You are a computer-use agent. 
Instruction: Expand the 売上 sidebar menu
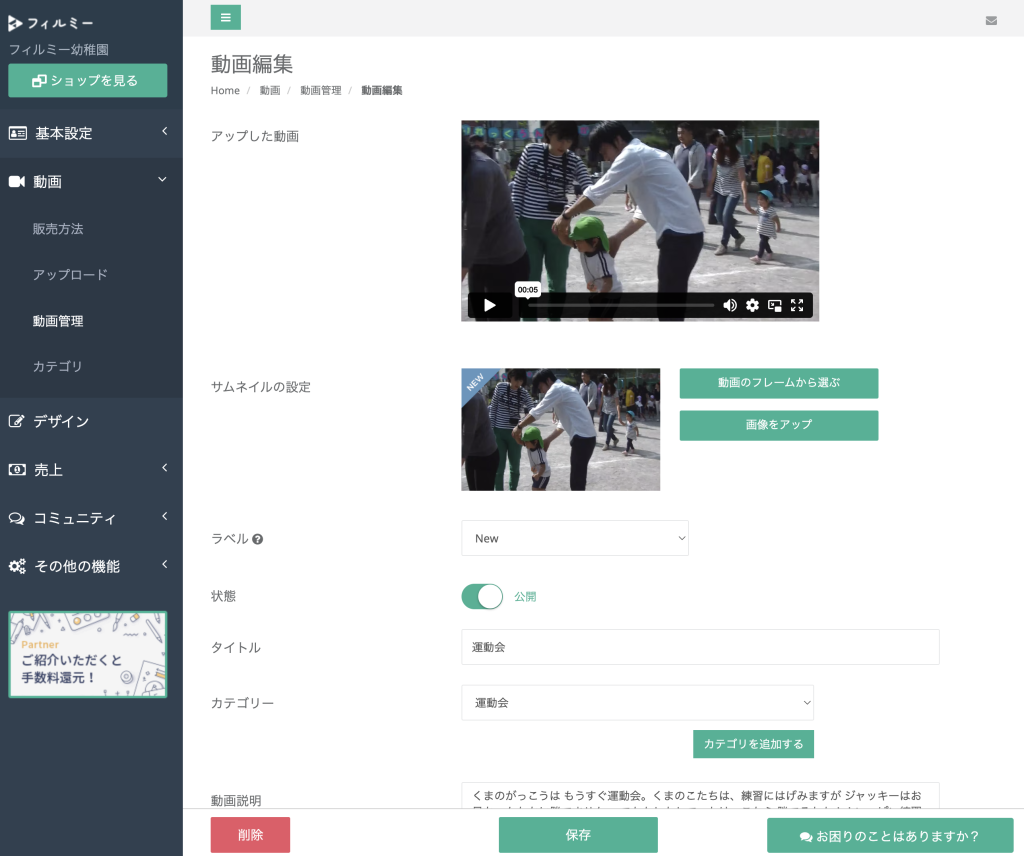point(91,469)
